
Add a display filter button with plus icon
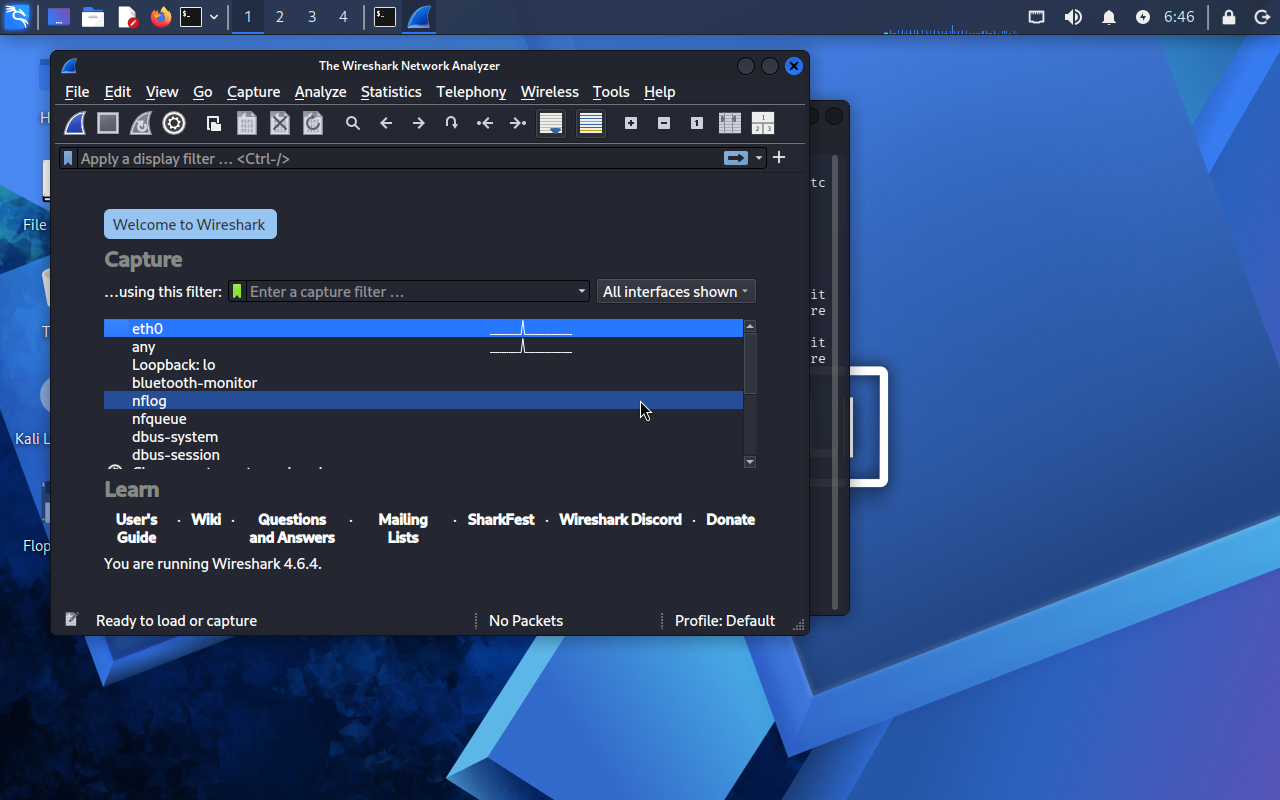point(779,157)
